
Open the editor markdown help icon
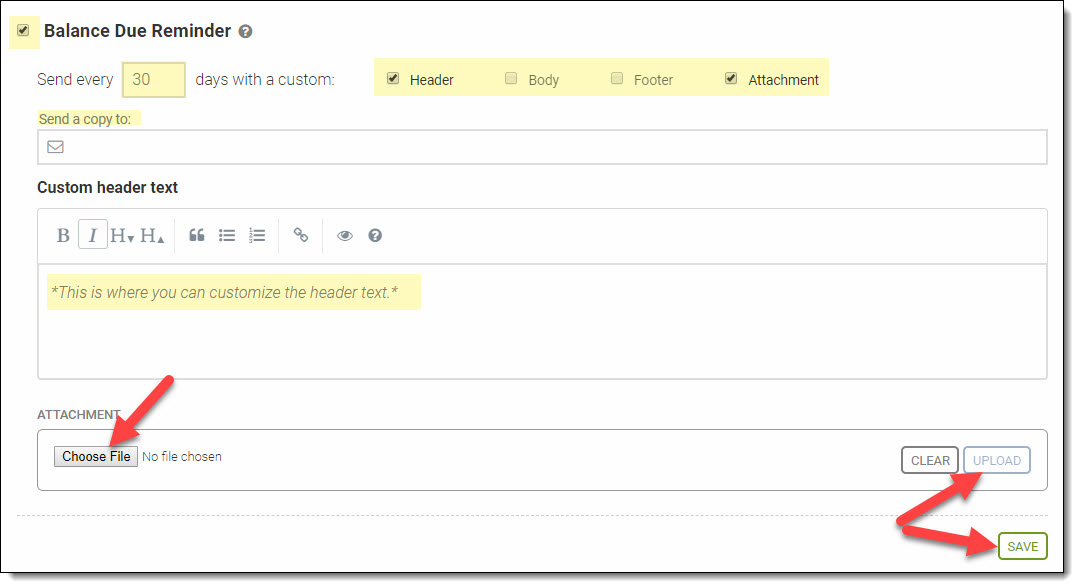tap(375, 236)
